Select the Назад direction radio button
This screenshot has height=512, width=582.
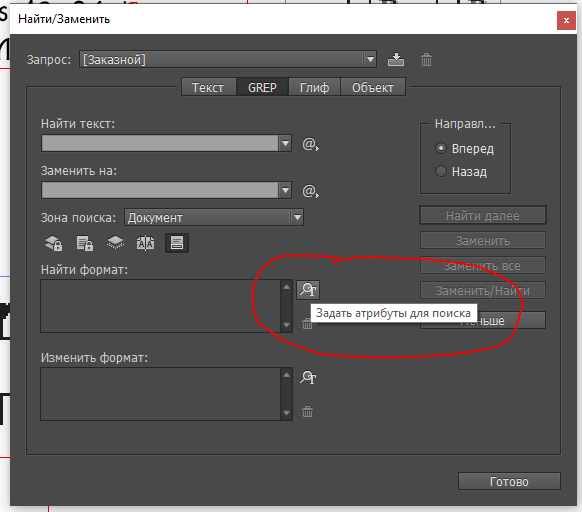441,171
